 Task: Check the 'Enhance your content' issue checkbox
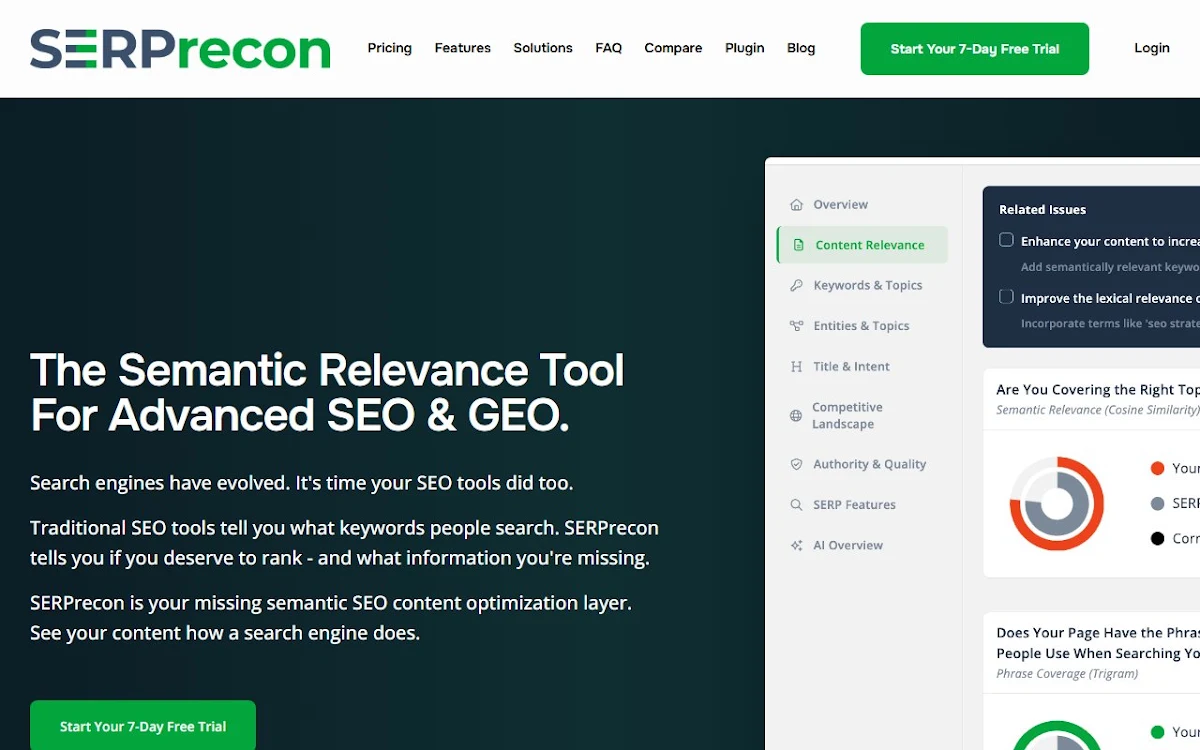(1006, 240)
